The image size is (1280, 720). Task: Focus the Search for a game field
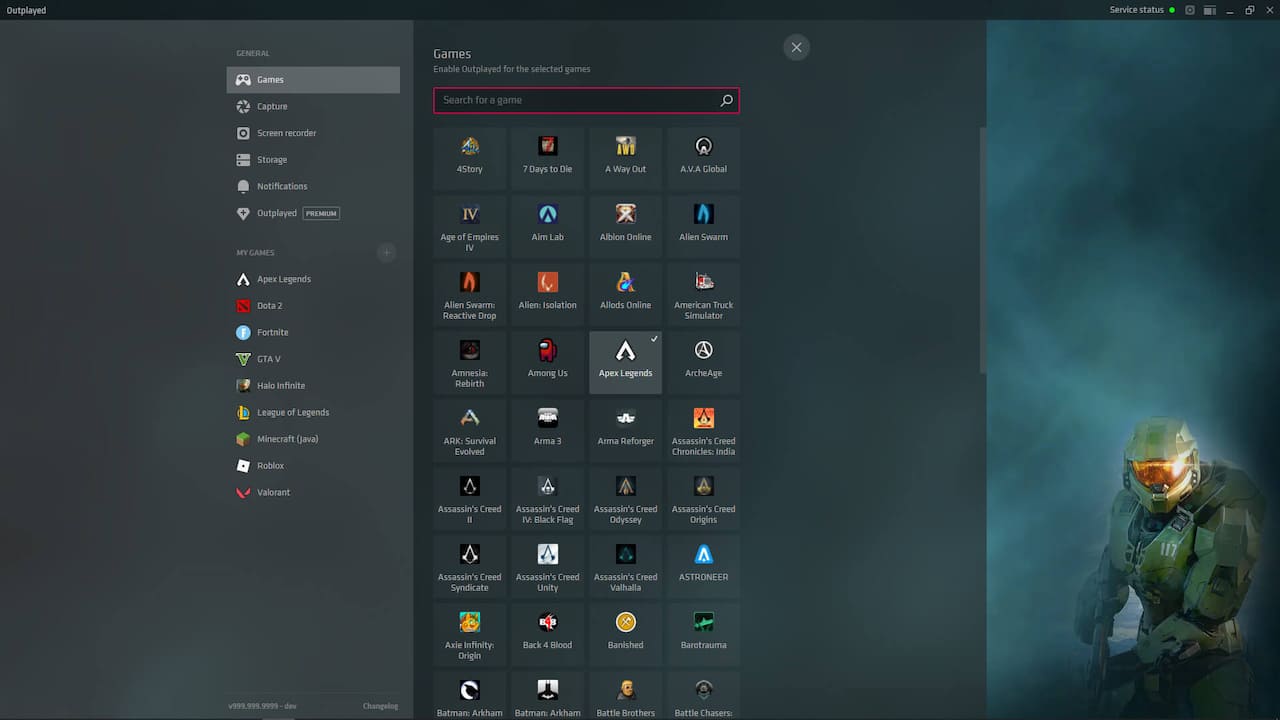[586, 100]
